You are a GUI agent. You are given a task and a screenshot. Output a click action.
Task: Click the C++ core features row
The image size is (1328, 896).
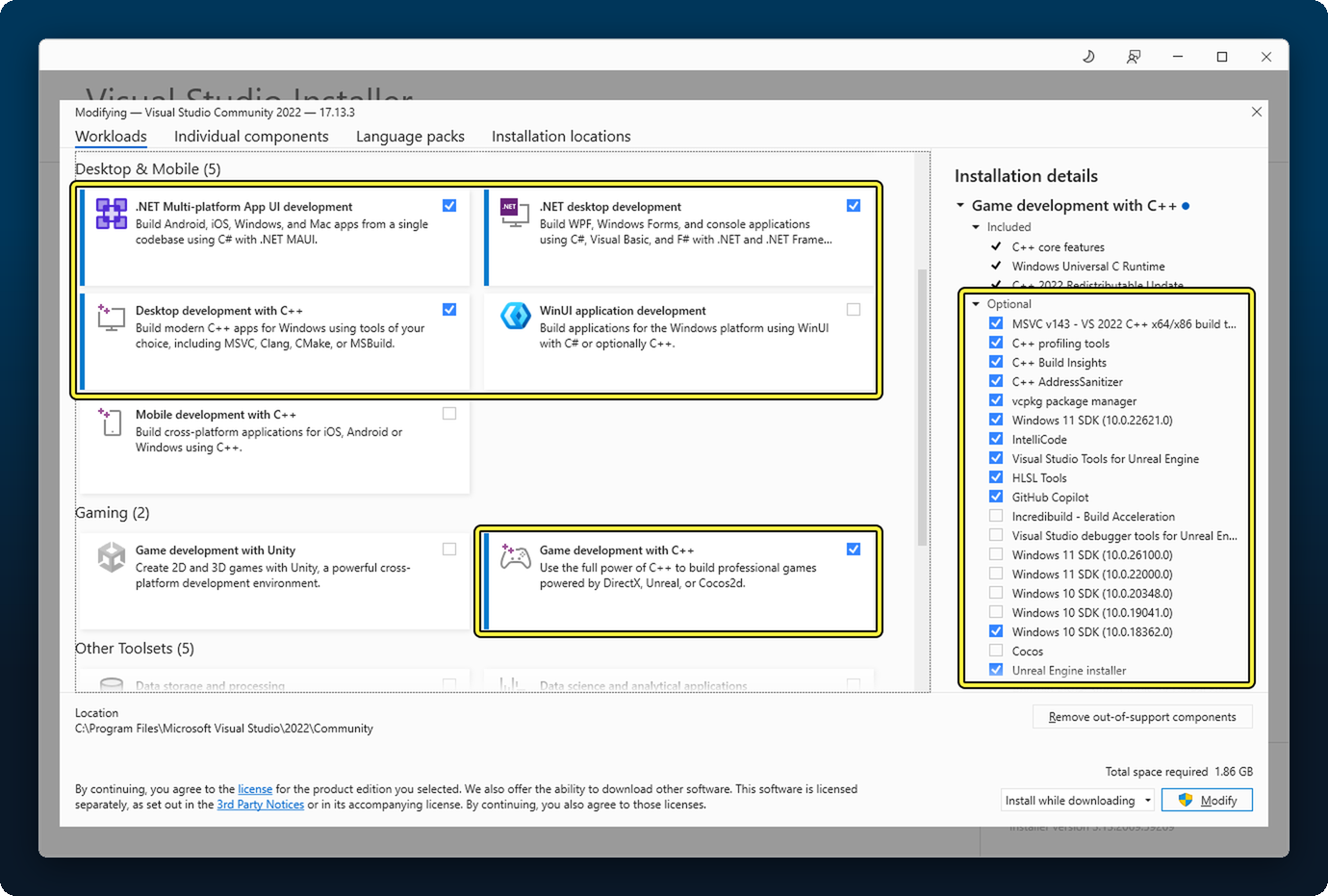pyautogui.click(x=1059, y=247)
